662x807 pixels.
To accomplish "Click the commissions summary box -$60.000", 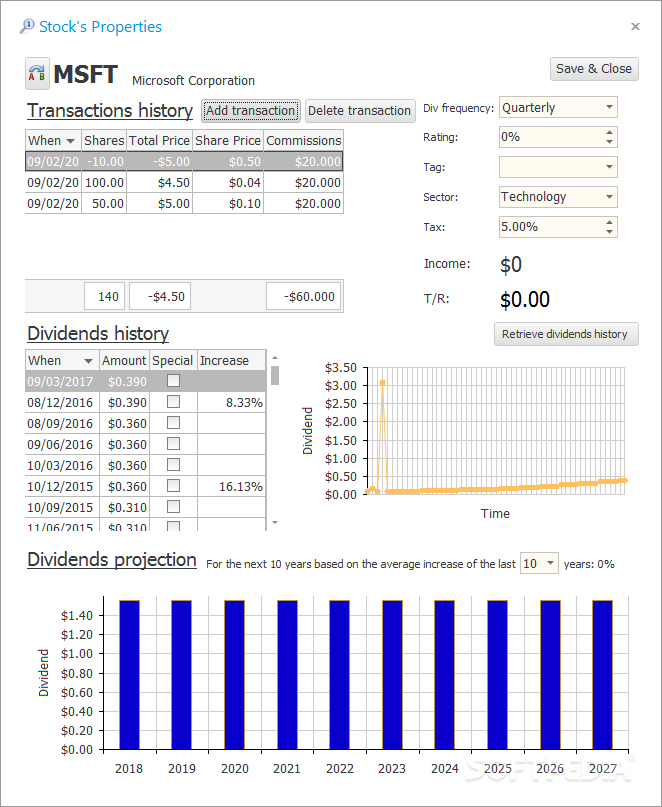I will click(x=304, y=296).
